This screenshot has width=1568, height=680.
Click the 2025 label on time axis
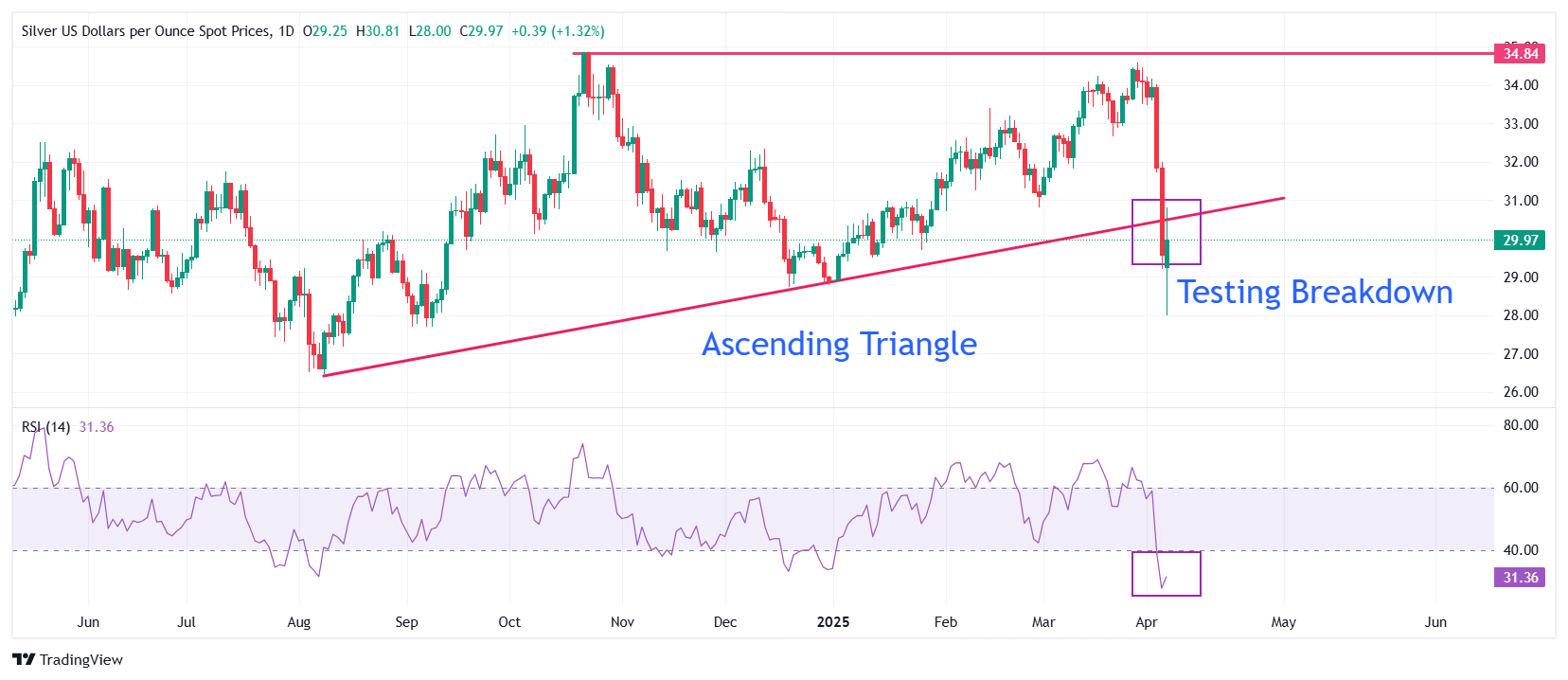click(x=833, y=622)
